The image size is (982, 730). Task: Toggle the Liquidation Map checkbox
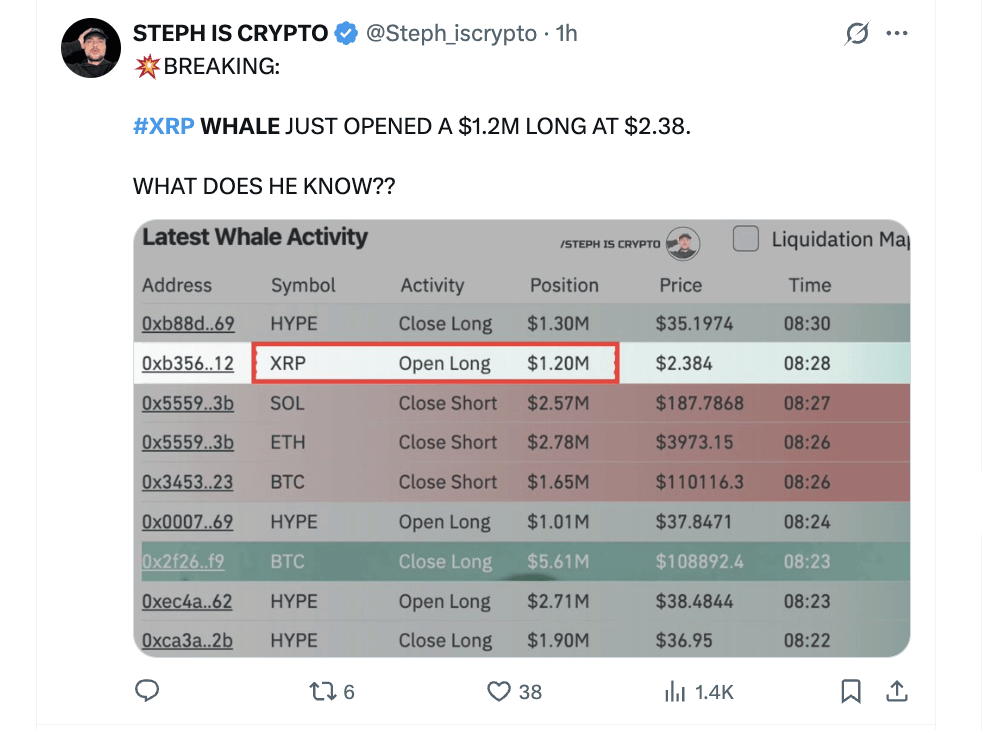[745, 239]
